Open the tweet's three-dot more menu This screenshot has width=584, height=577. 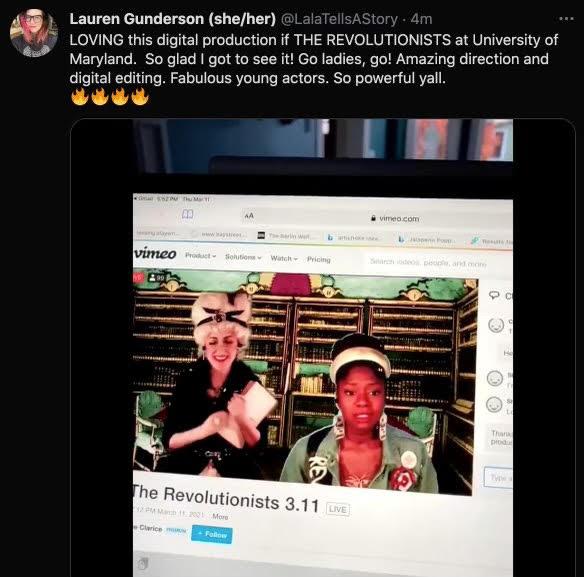[x=566, y=19]
